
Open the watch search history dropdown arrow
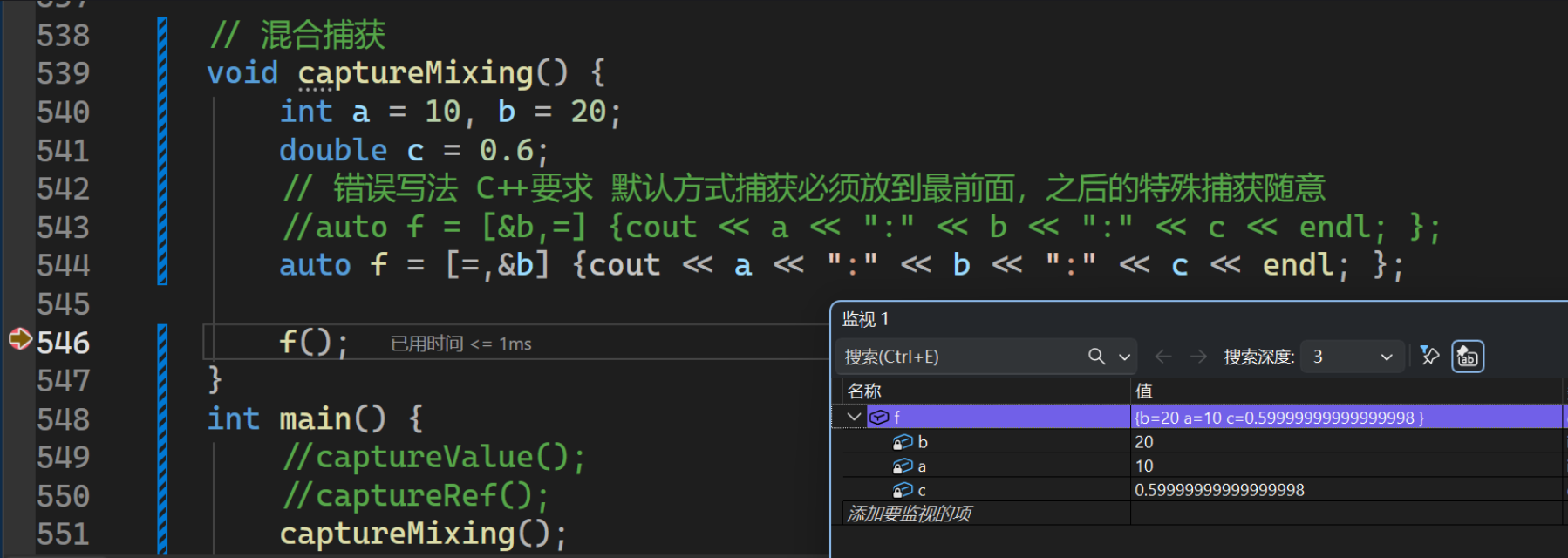click(x=1124, y=357)
